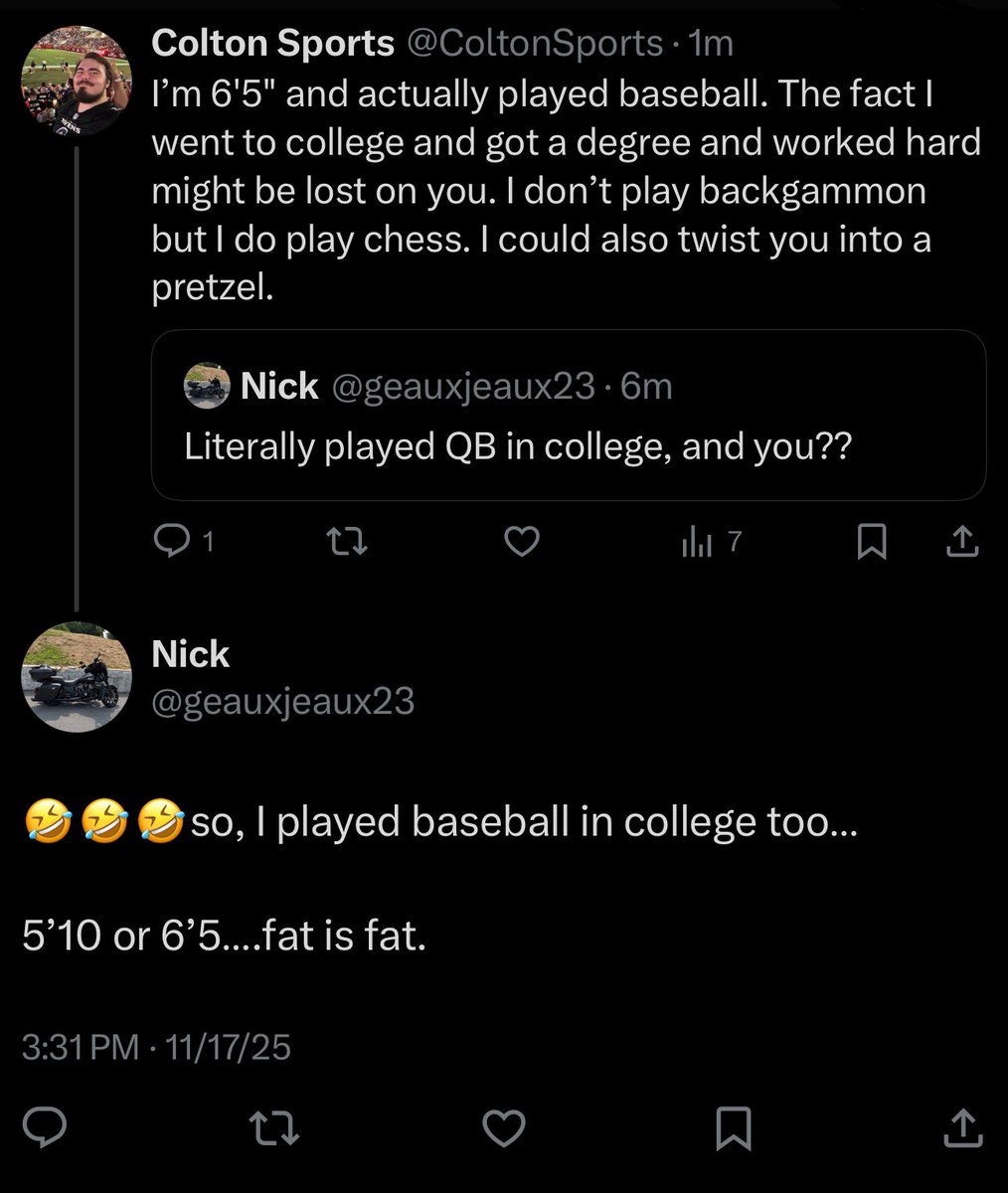
Task: Like Nick's main tweet
Action: (x=504, y=1127)
